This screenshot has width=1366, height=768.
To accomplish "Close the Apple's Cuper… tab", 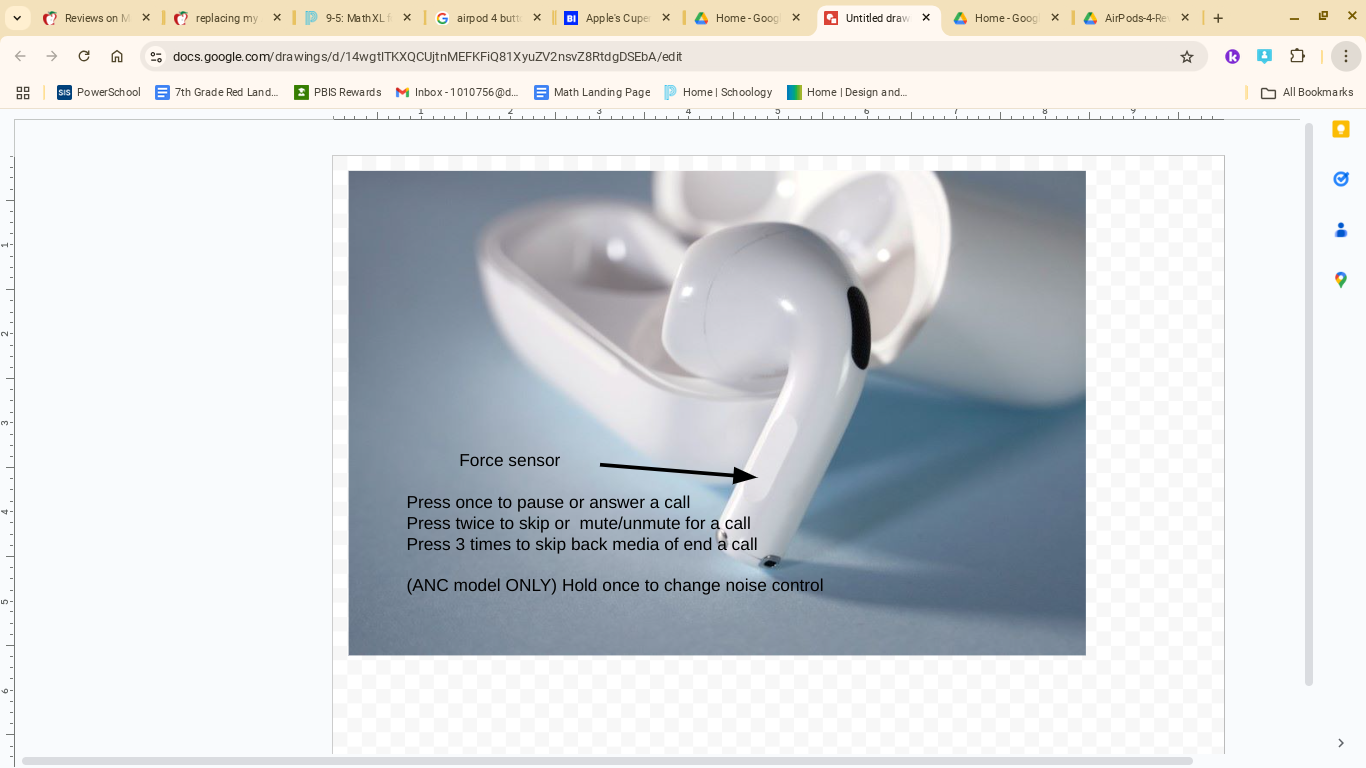I will point(667,18).
